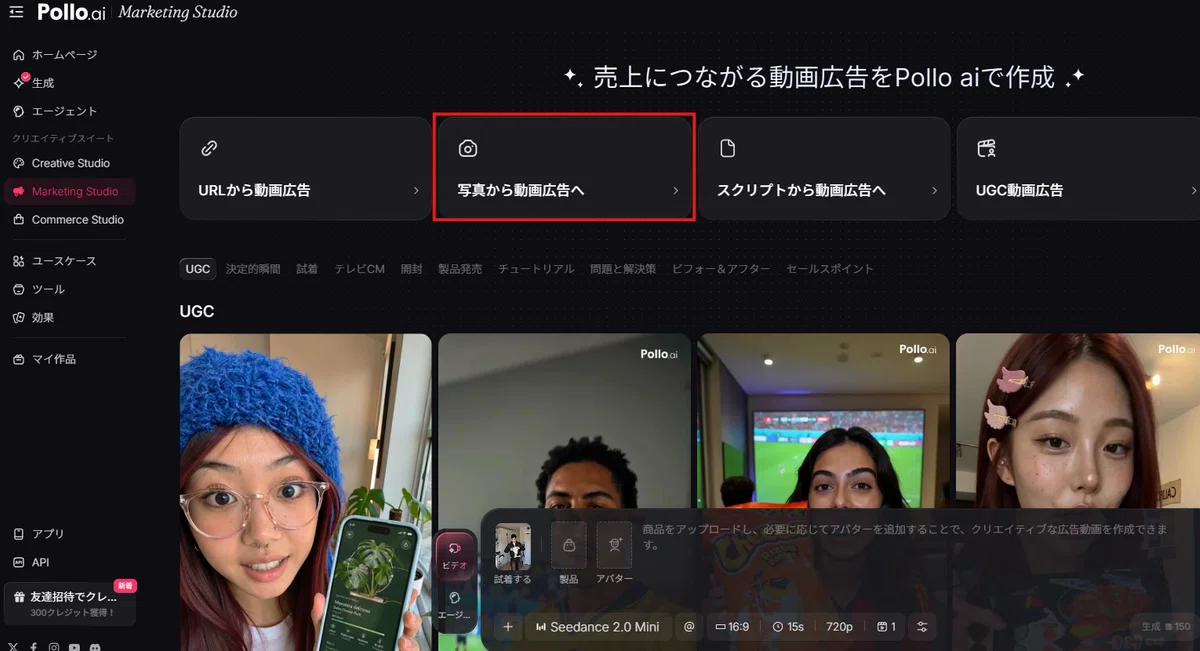Open the blue beanie woman UGC video

tap(306, 492)
